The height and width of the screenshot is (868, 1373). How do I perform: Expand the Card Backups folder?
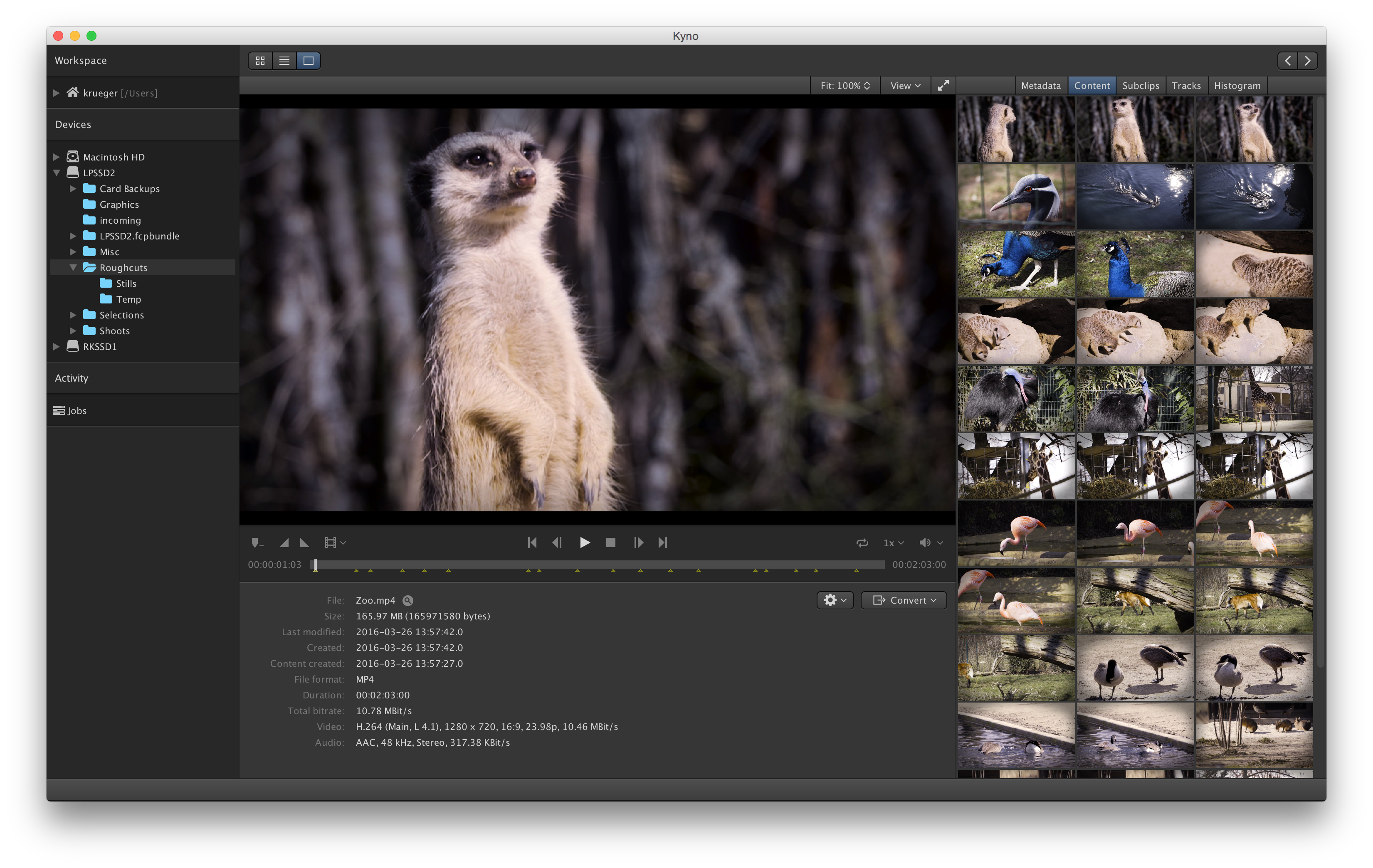click(73, 189)
